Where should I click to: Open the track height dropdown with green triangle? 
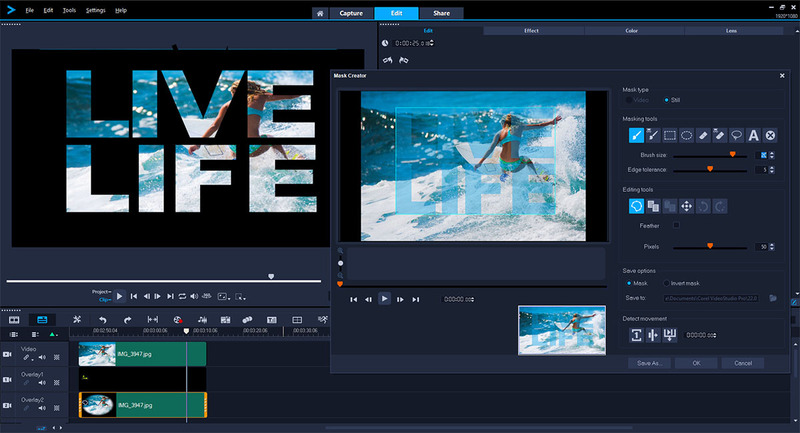click(53, 335)
